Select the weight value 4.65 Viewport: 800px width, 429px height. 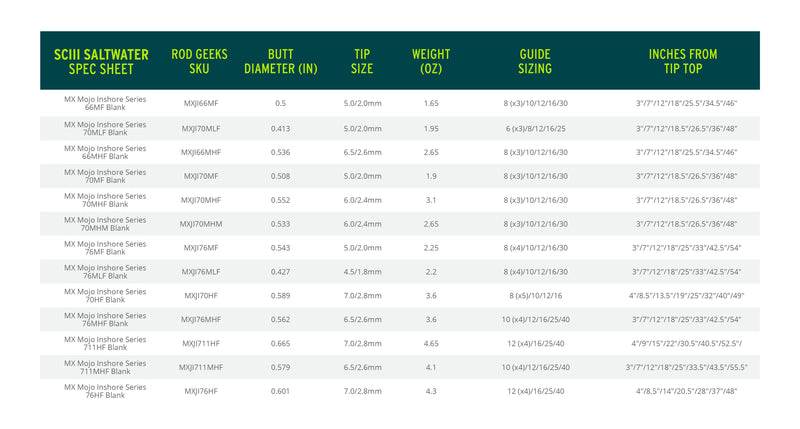click(431, 343)
